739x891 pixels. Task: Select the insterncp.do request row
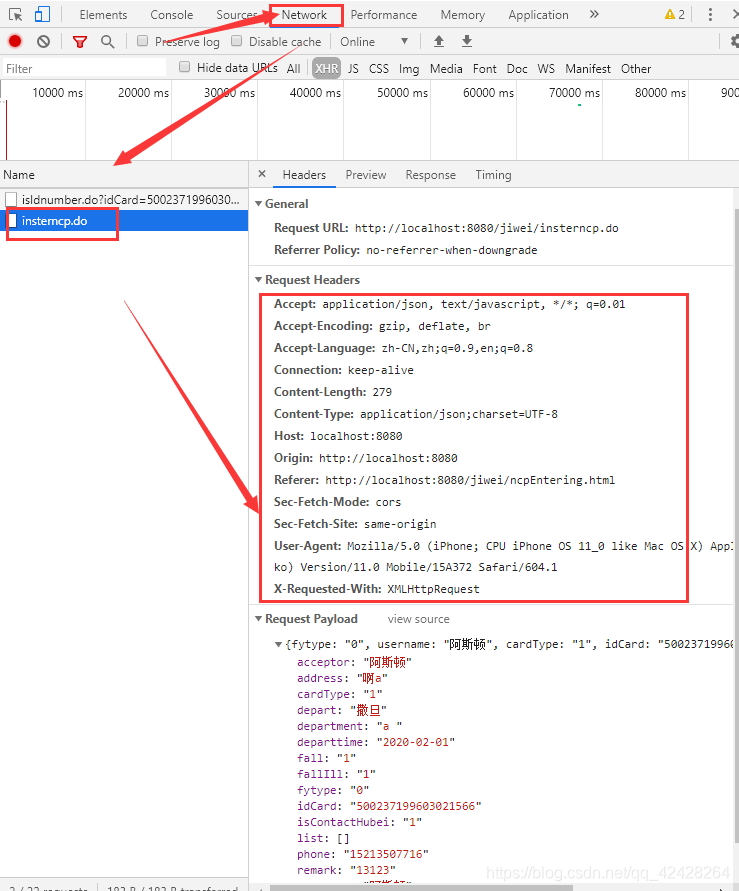[124, 221]
